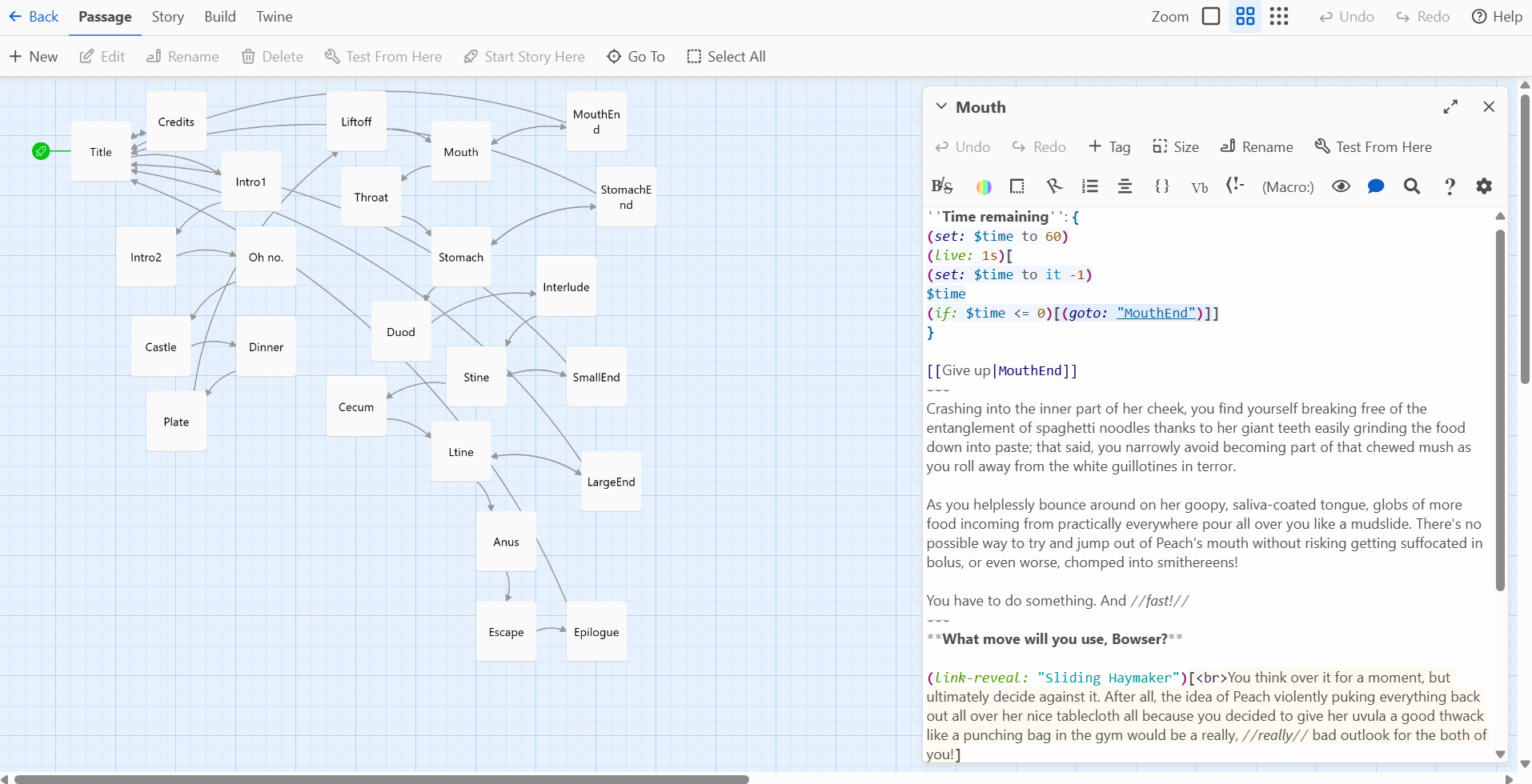Select the Epilogue passage card
The image size is (1532, 784).
[x=596, y=632]
